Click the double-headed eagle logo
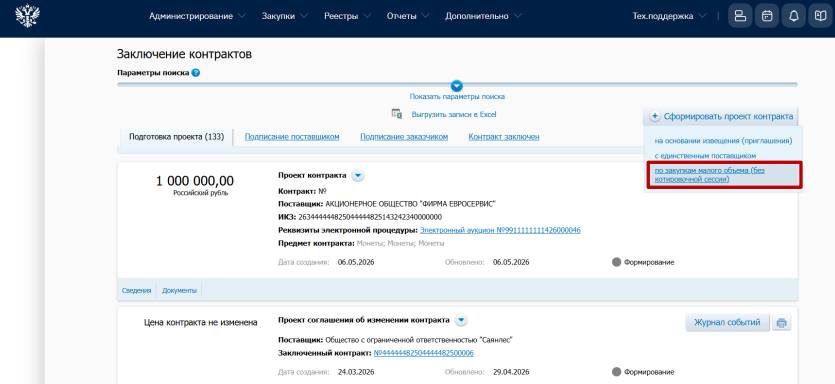 [27, 16]
